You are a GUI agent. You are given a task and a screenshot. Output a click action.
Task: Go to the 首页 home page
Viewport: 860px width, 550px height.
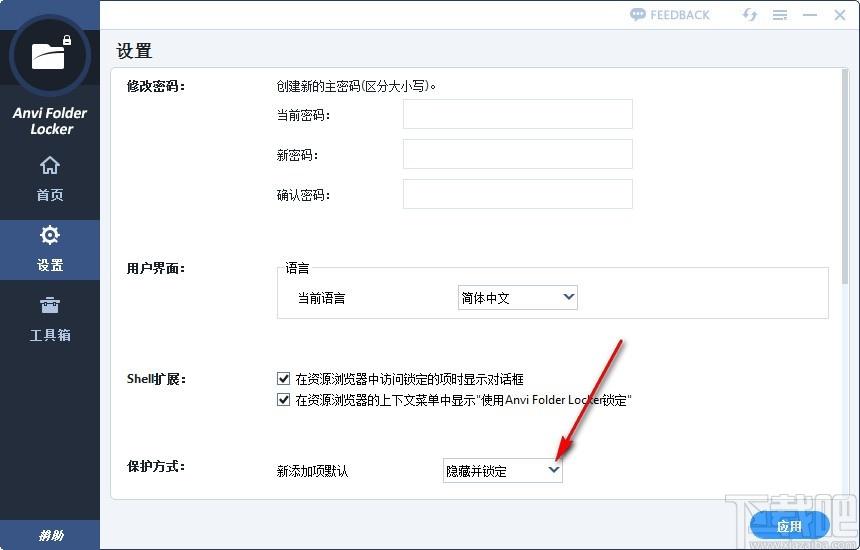click(49, 179)
